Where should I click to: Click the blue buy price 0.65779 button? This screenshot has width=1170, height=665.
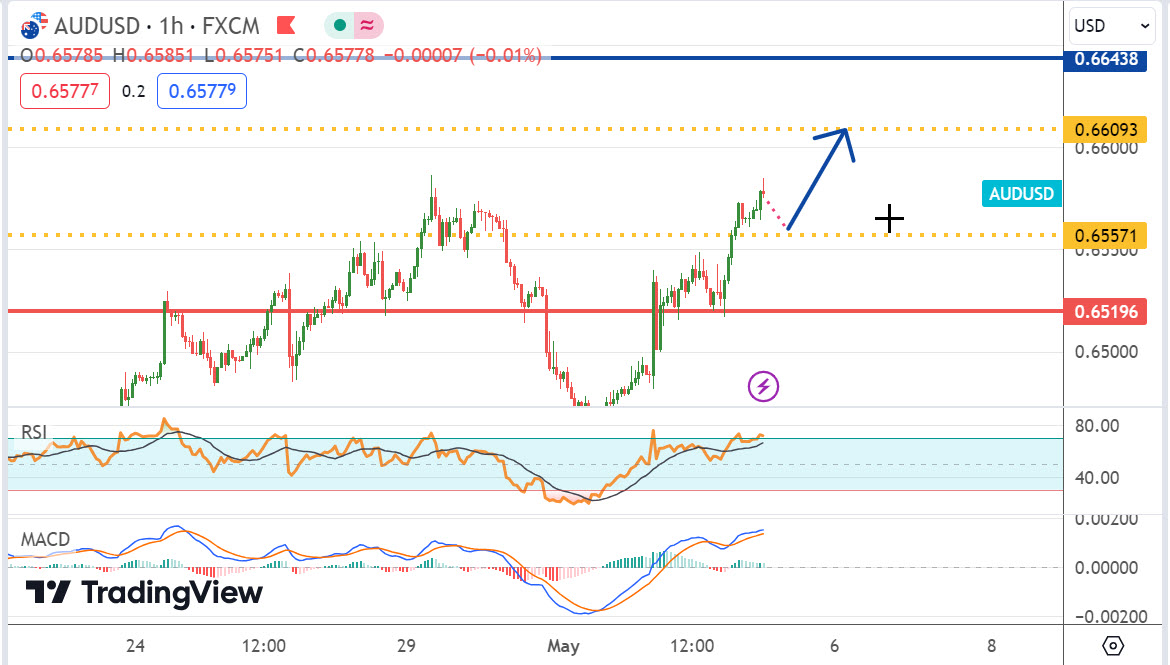point(202,91)
